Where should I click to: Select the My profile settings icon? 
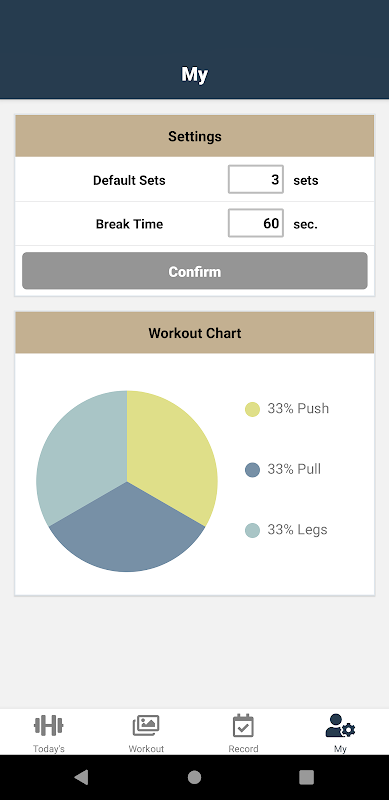coord(340,726)
